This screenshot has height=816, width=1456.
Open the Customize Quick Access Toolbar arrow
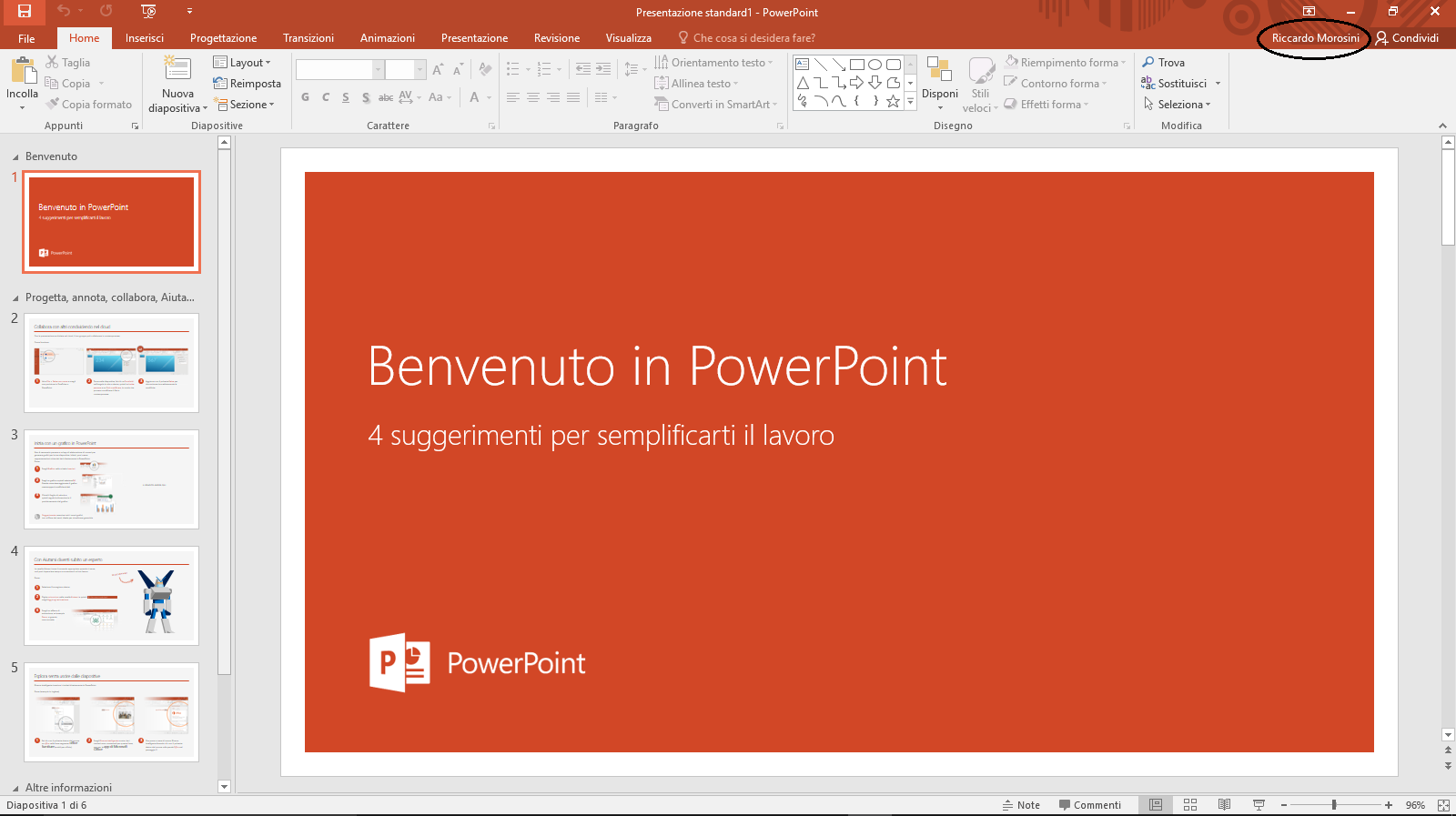click(x=189, y=11)
